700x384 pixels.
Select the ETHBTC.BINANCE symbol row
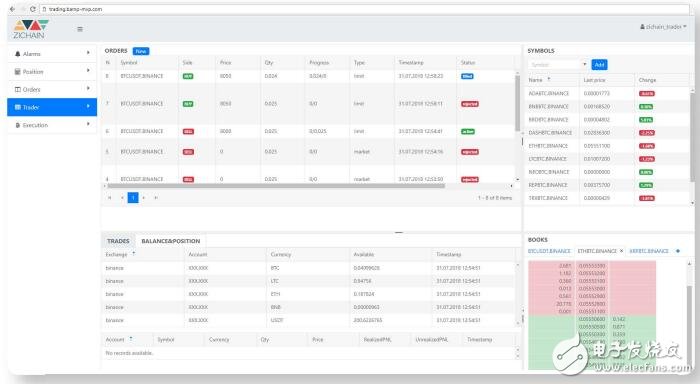pos(607,146)
